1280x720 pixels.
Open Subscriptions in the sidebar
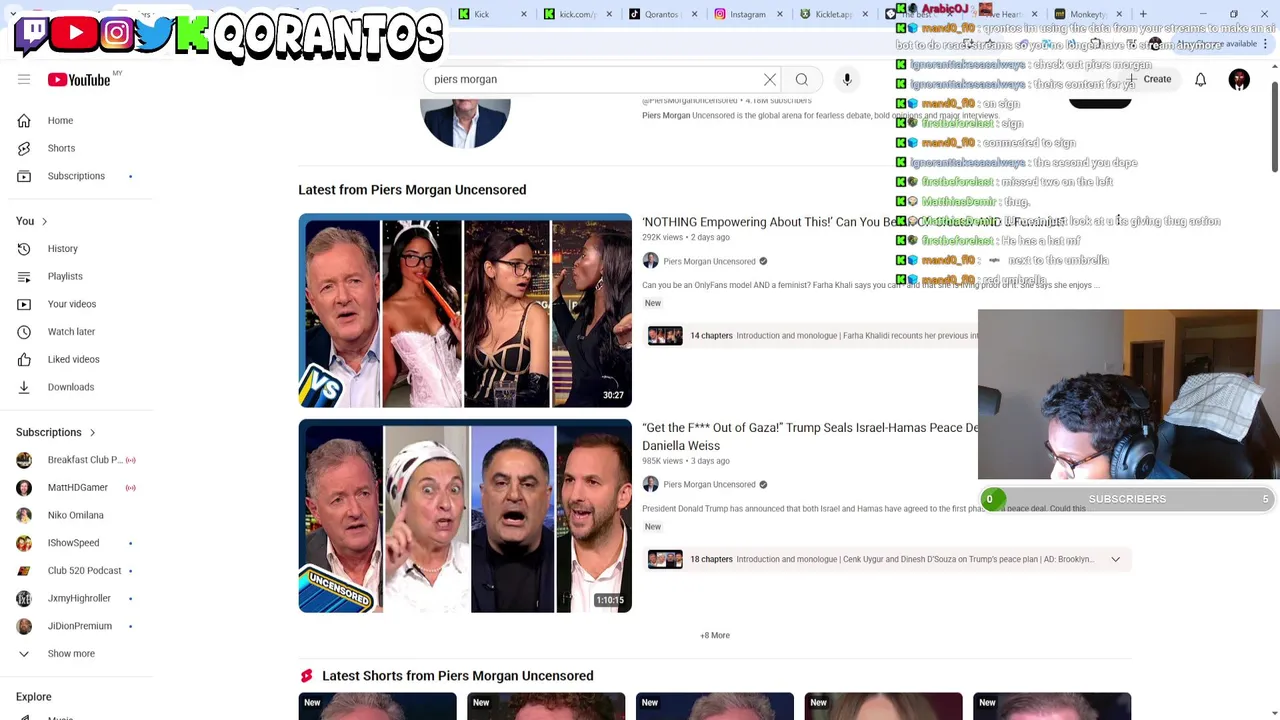(x=76, y=176)
